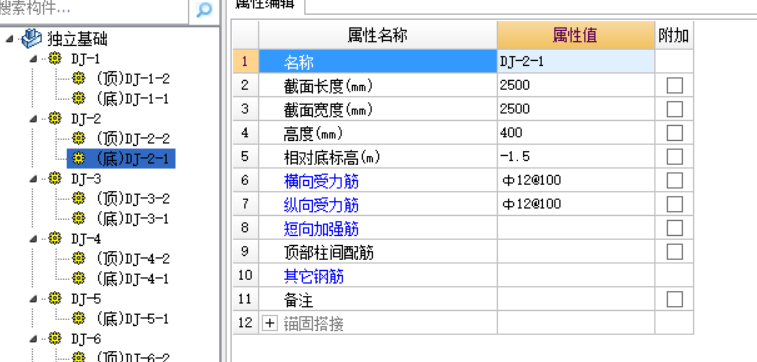Click the gear icon of (顶)DJ-1-2
The image size is (757, 362).
[79, 78]
